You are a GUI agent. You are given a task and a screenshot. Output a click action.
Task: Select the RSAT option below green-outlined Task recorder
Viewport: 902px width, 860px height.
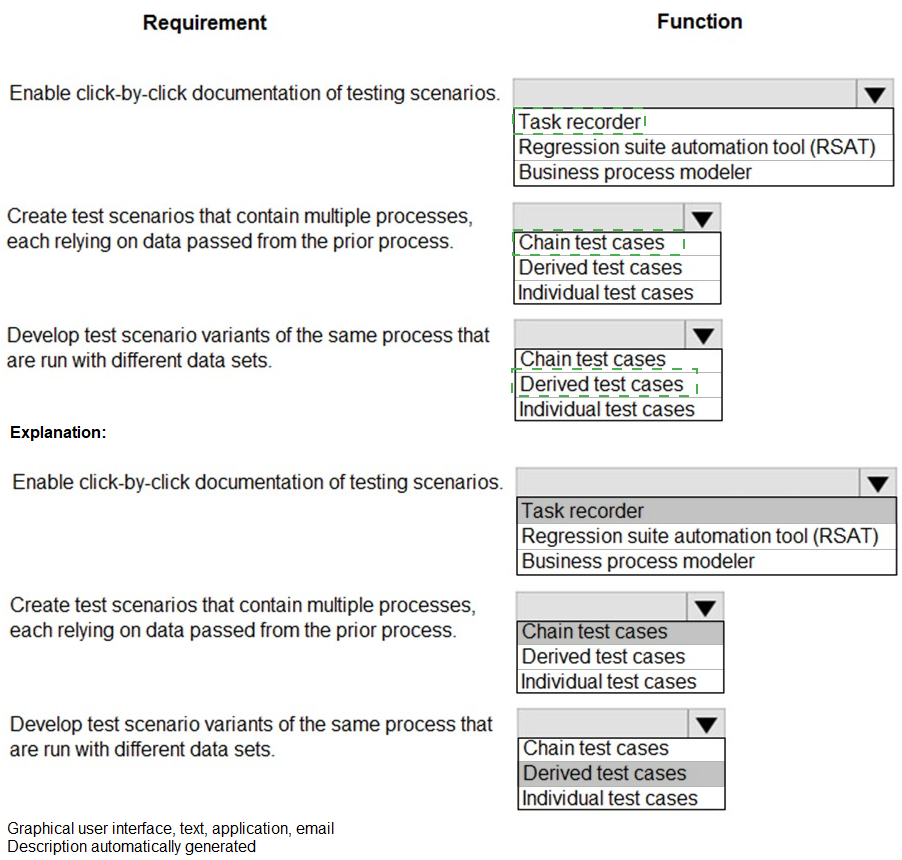click(x=697, y=147)
